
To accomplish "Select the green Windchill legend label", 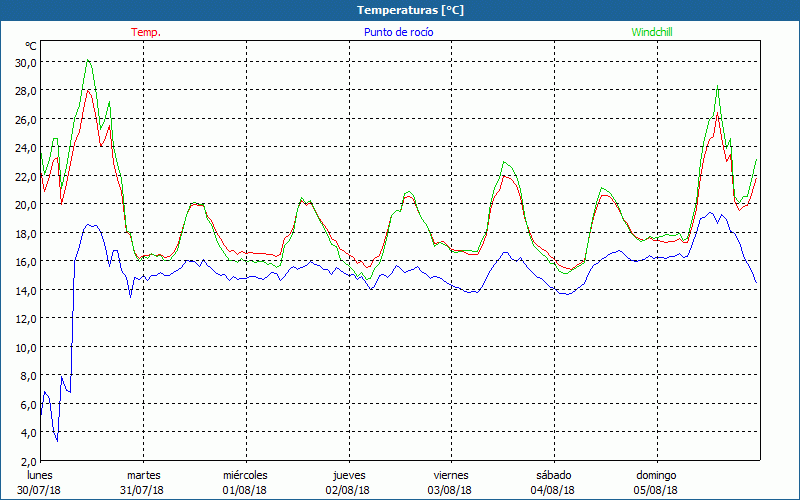I will click(653, 32).
